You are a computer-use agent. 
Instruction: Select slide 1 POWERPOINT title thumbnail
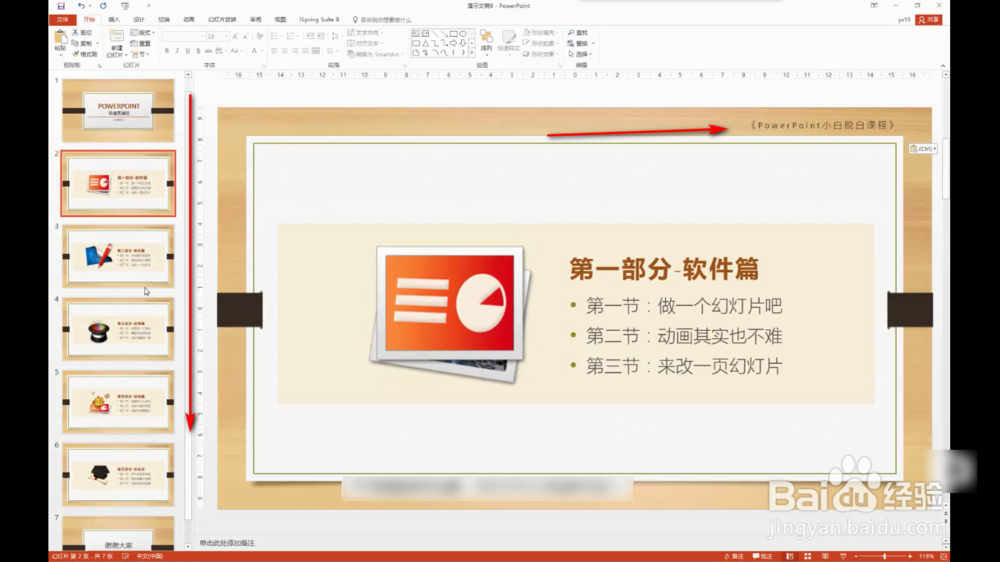pyautogui.click(x=118, y=110)
